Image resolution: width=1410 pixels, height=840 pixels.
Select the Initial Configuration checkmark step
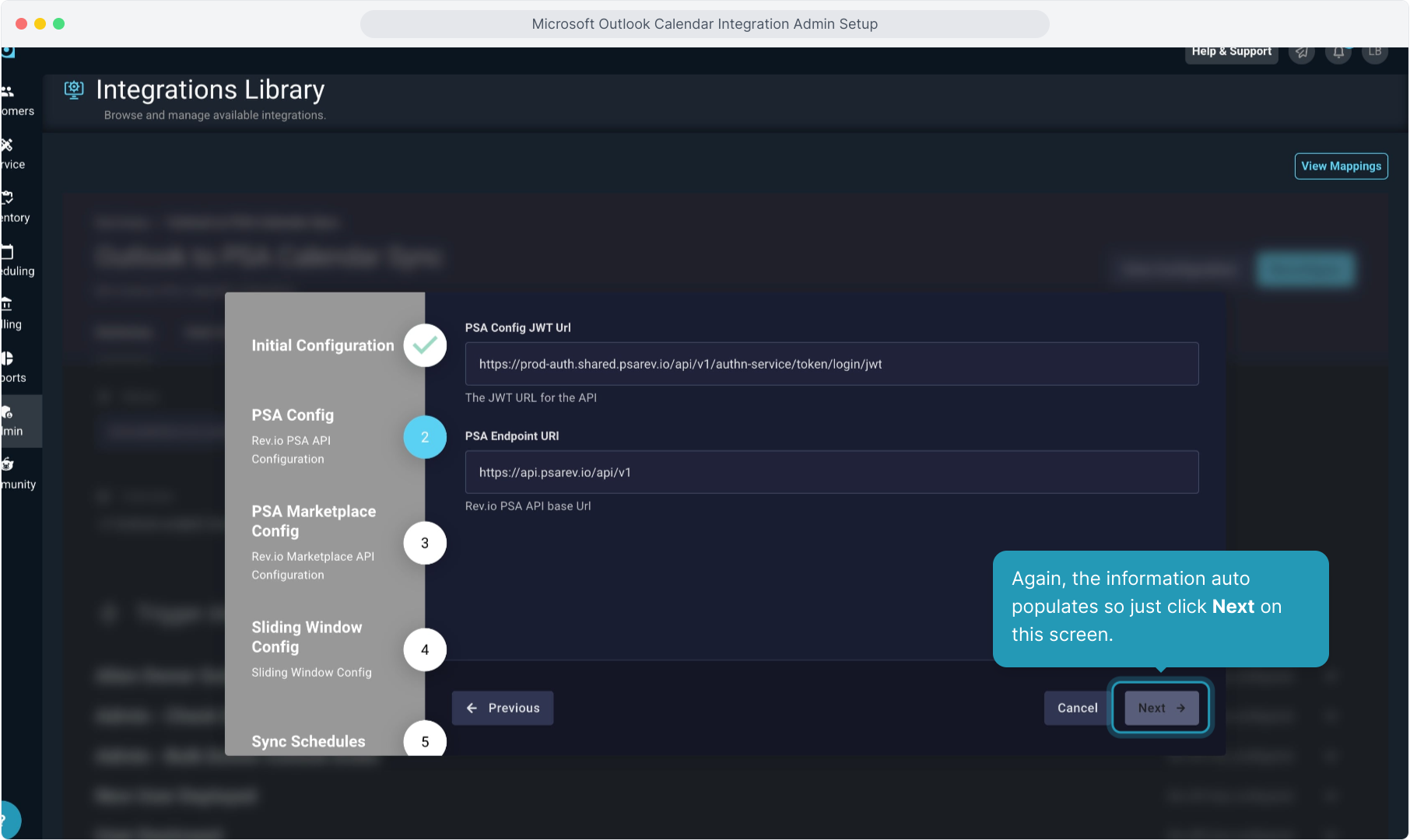(x=425, y=345)
